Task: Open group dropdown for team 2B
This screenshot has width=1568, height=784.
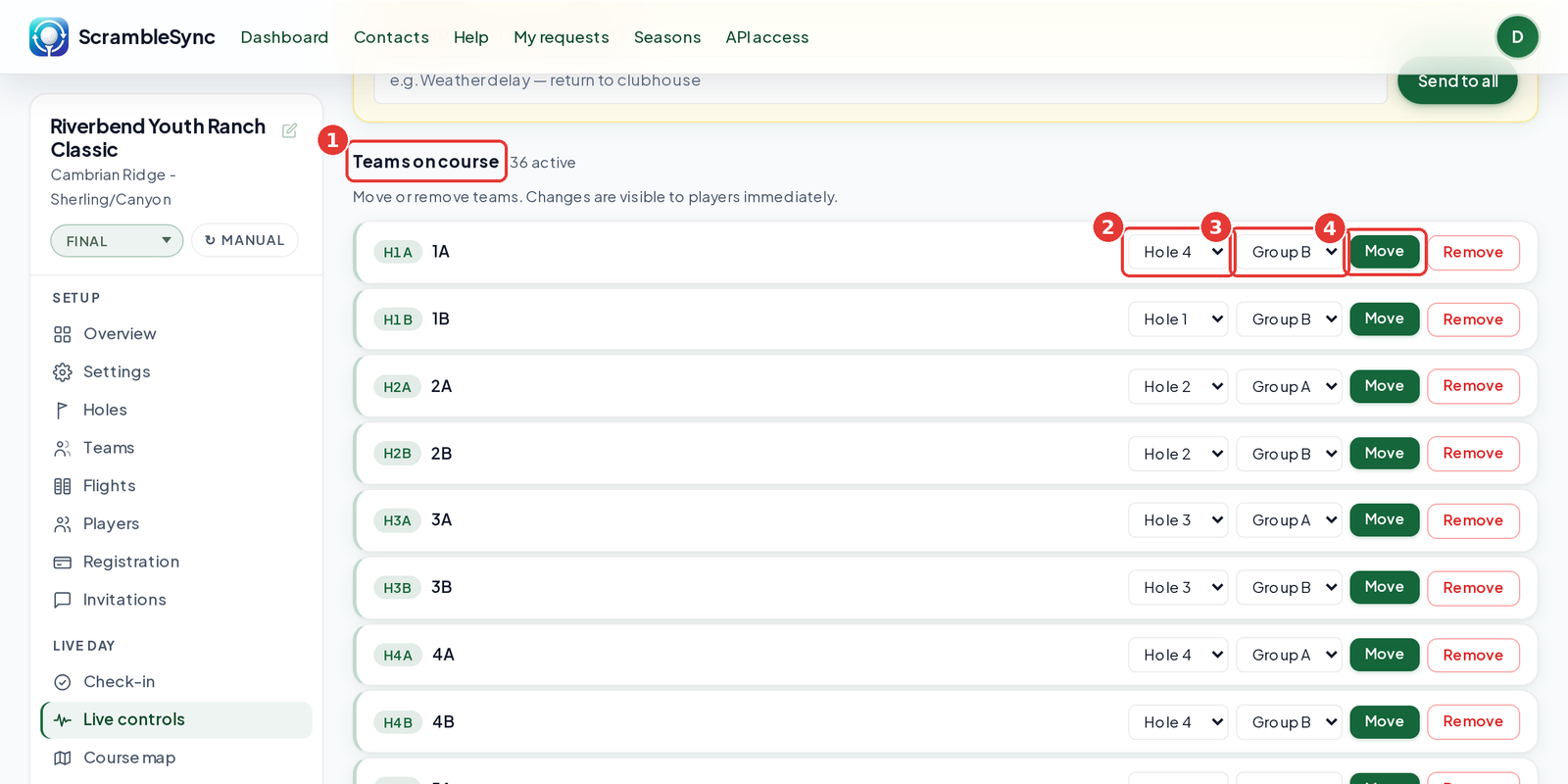Action: tap(1289, 454)
